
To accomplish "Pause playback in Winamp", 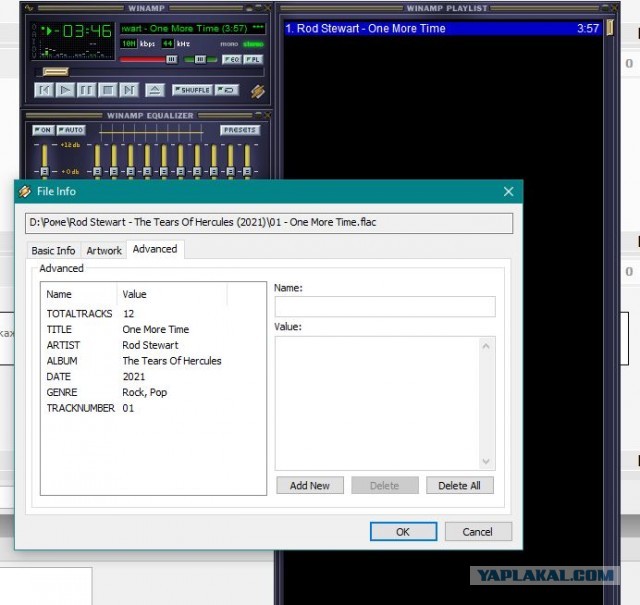I will 87,90.
